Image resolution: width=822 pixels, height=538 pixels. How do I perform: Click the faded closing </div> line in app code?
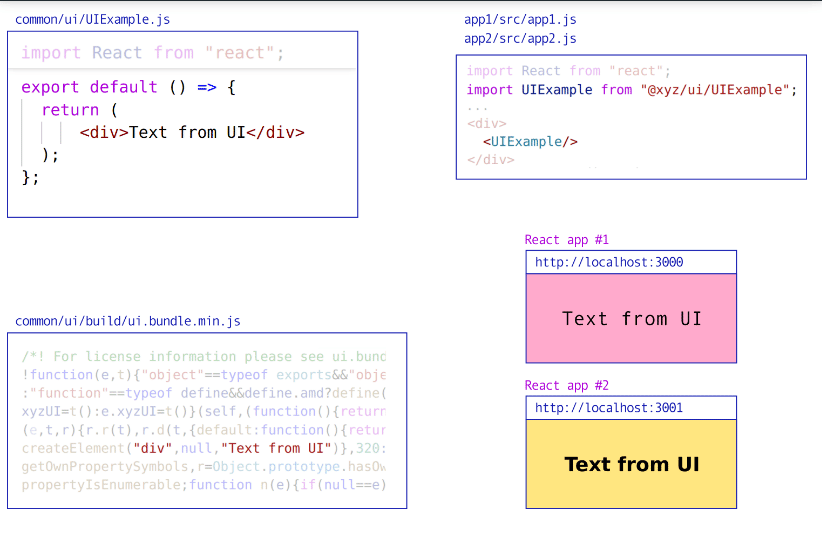[x=491, y=160]
